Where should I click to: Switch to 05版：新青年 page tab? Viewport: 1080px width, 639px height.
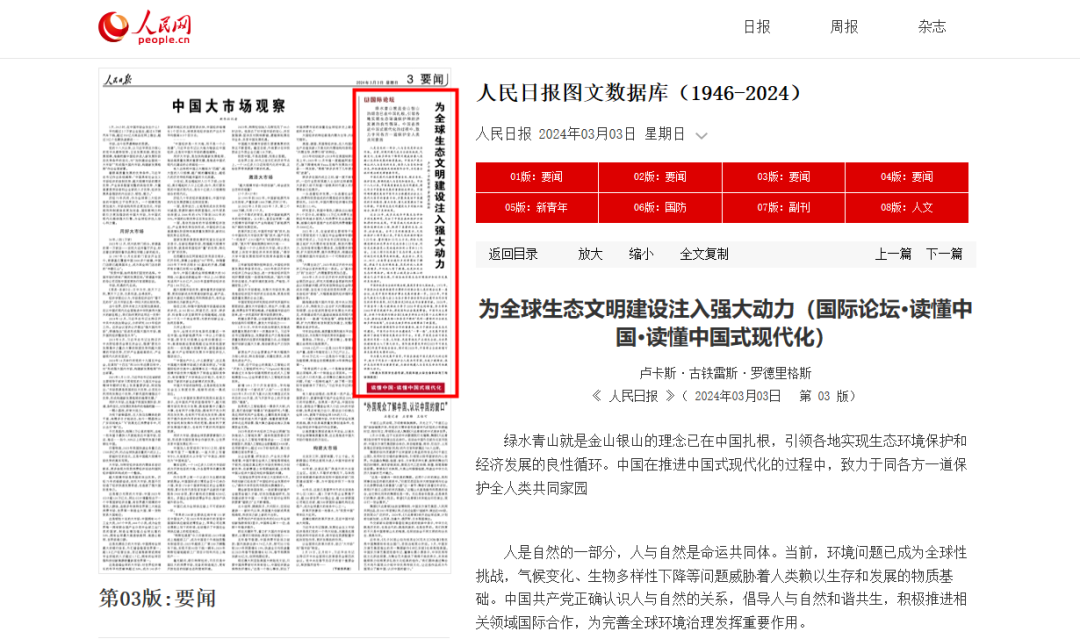click(537, 207)
